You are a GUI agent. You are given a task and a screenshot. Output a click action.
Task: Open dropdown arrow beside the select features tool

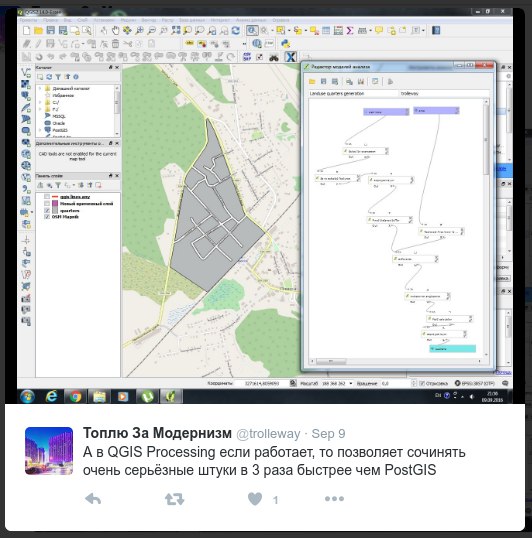(289, 31)
